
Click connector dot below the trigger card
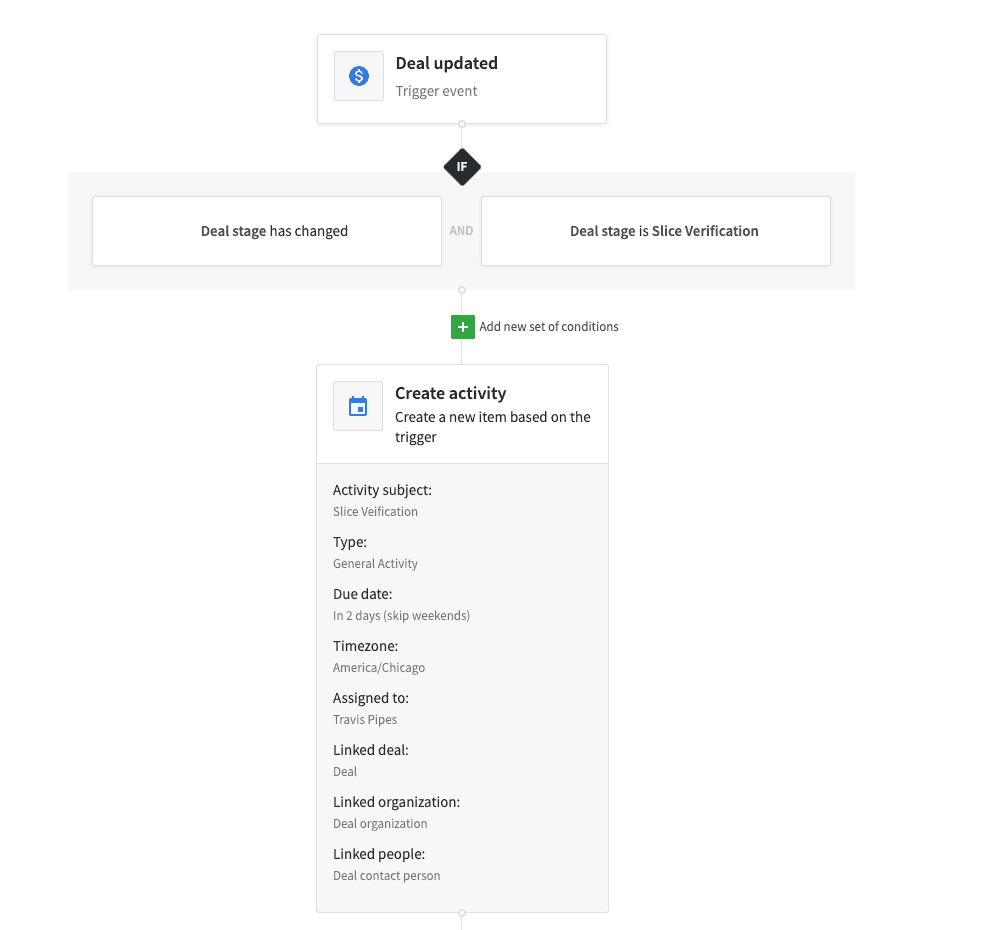[x=462, y=124]
